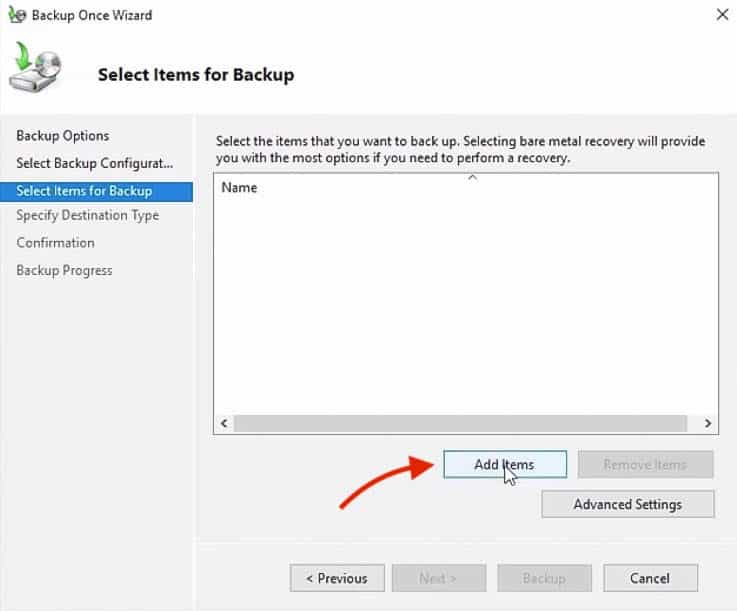Click the Remove Items button
Screen dimensions: 737x611
(645, 464)
